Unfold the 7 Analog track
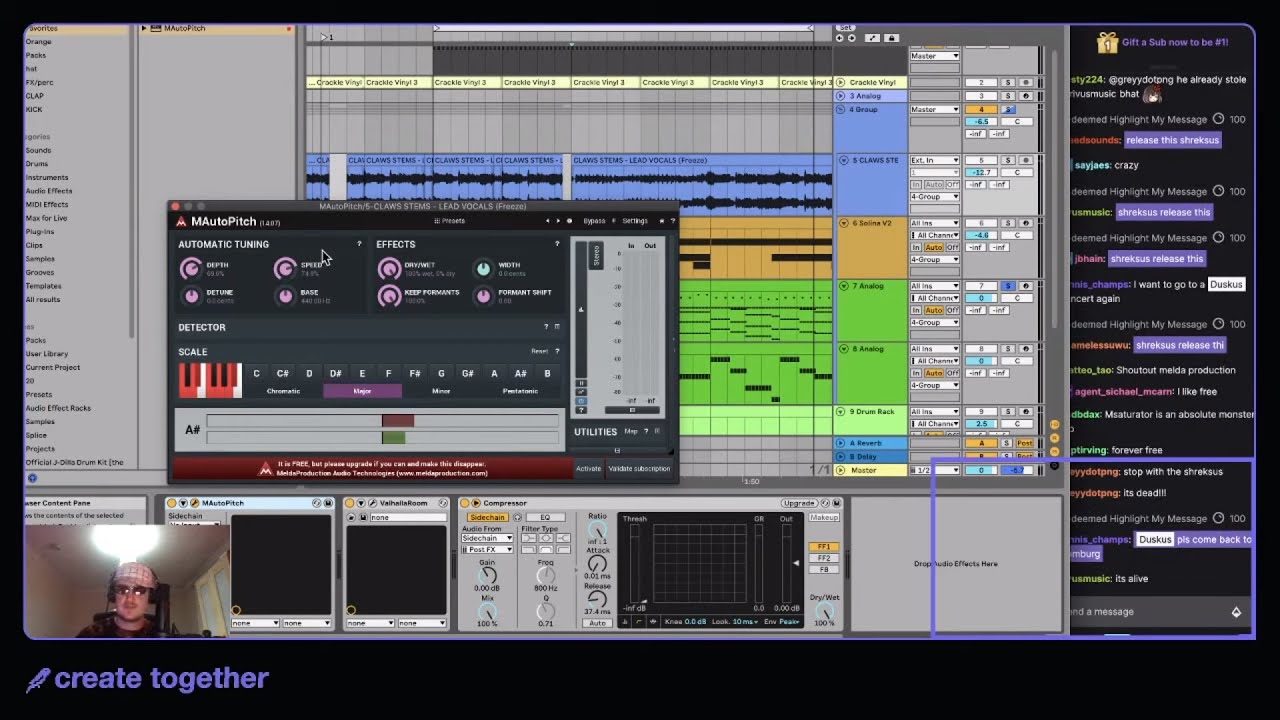This screenshot has width=1280, height=720. coord(844,286)
